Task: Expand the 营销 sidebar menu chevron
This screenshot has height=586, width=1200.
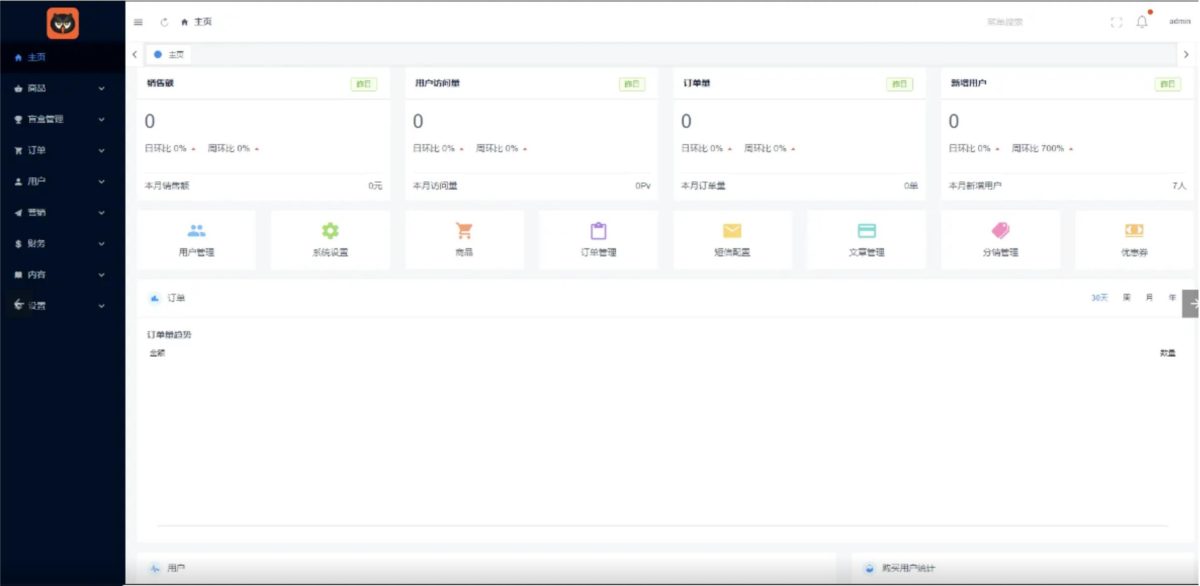Action: (x=102, y=212)
